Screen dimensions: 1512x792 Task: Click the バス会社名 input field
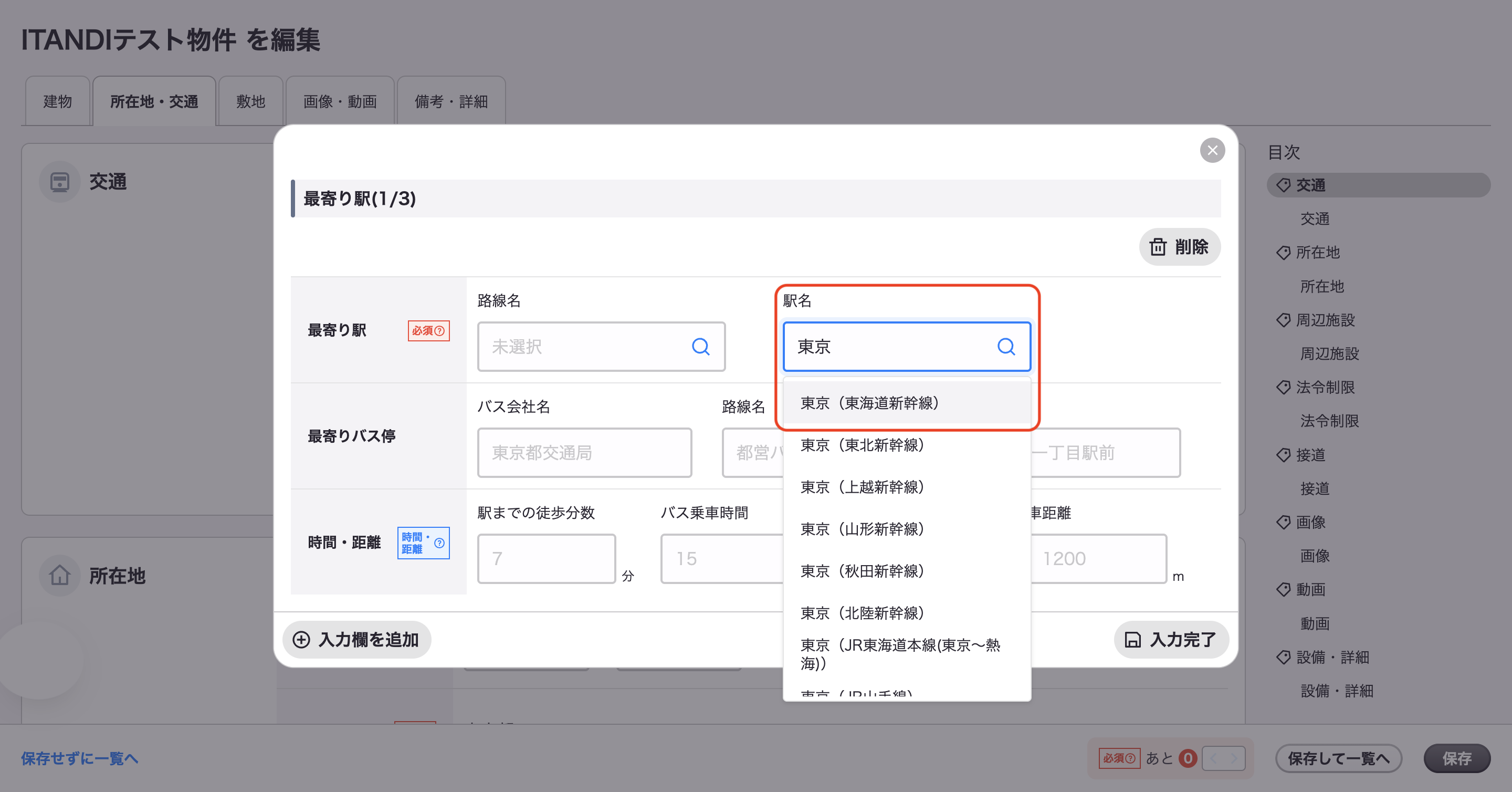[x=585, y=453]
